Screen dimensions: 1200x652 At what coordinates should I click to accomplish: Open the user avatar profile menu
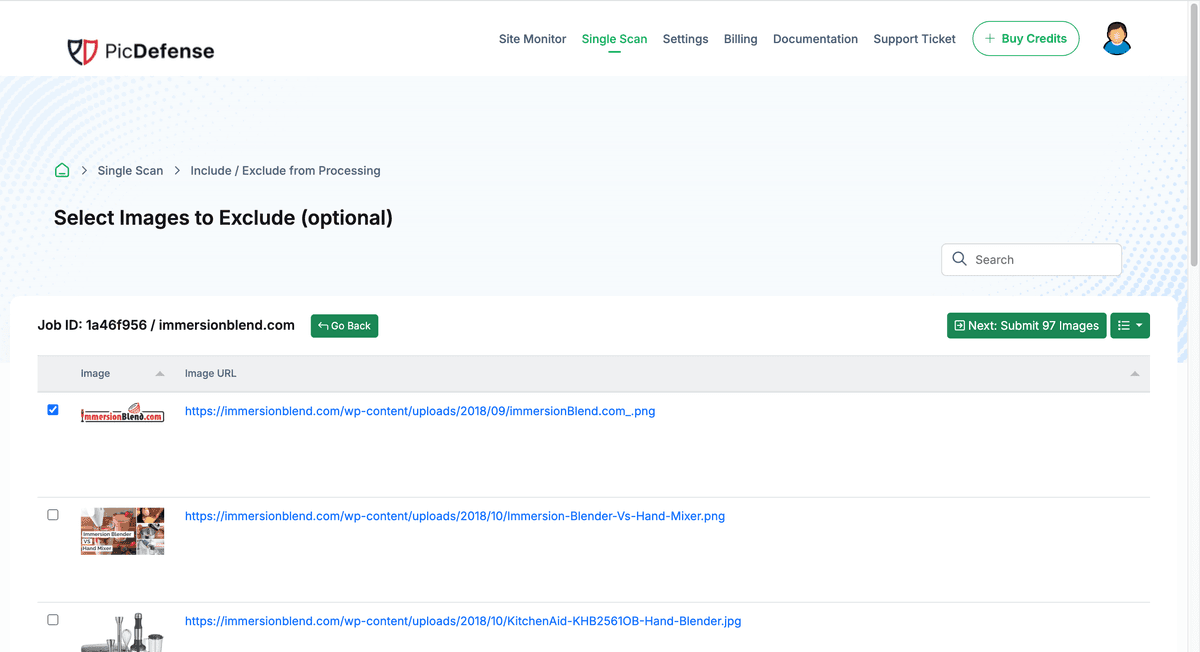point(1117,39)
